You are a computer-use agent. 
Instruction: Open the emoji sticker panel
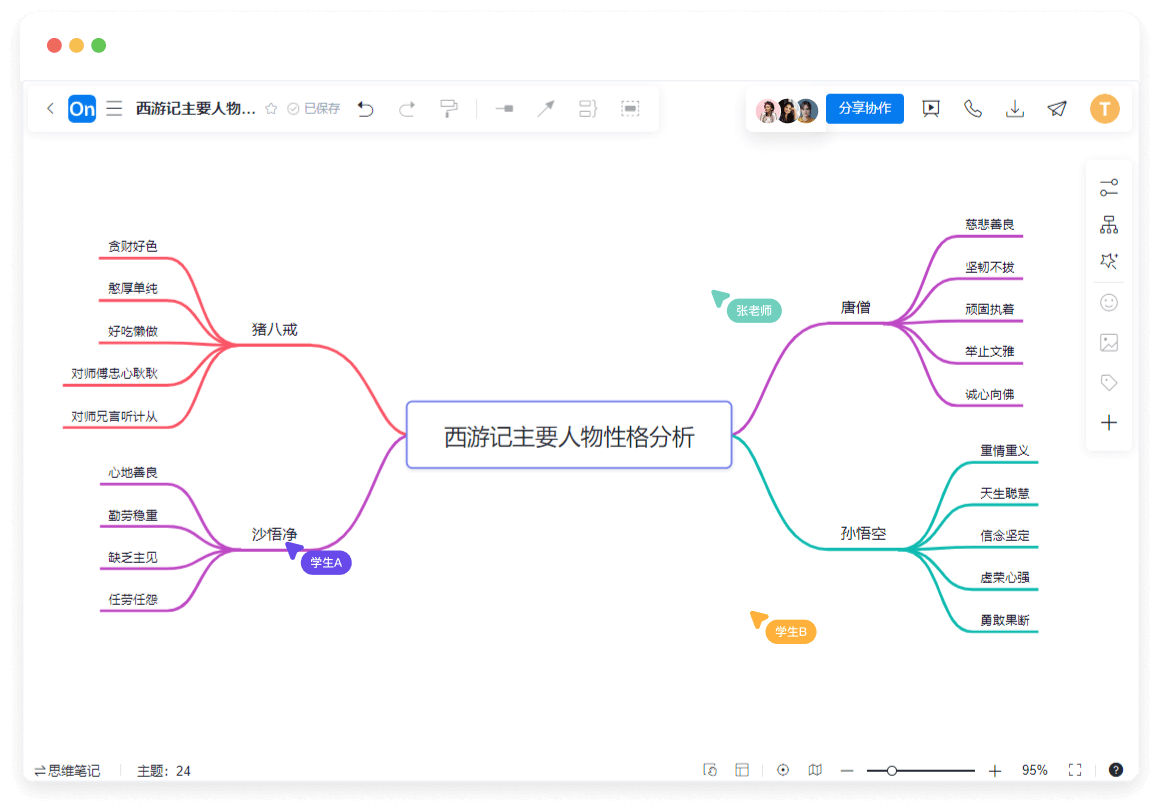1108,302
